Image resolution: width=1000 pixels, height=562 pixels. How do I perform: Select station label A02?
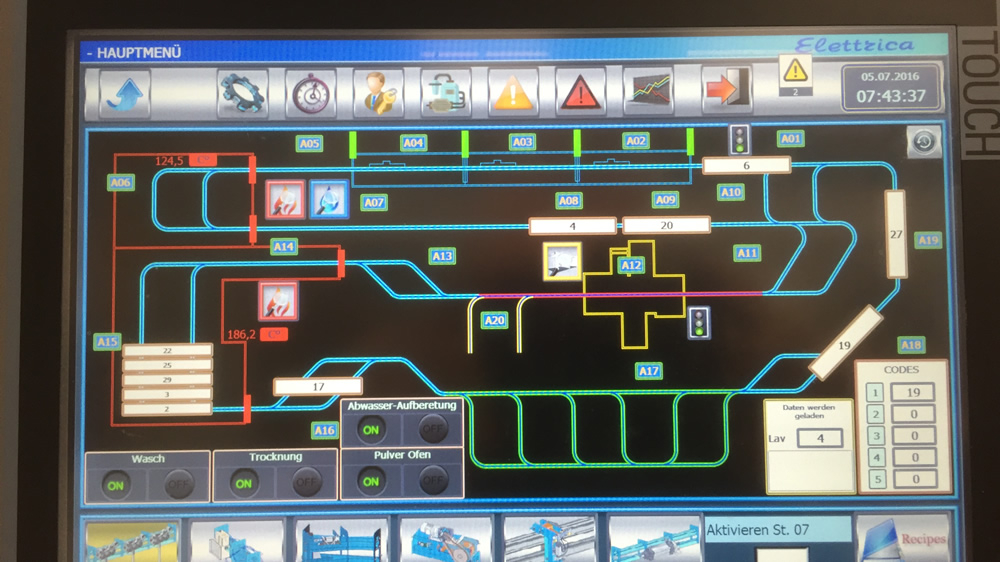[x=636, y=141]
